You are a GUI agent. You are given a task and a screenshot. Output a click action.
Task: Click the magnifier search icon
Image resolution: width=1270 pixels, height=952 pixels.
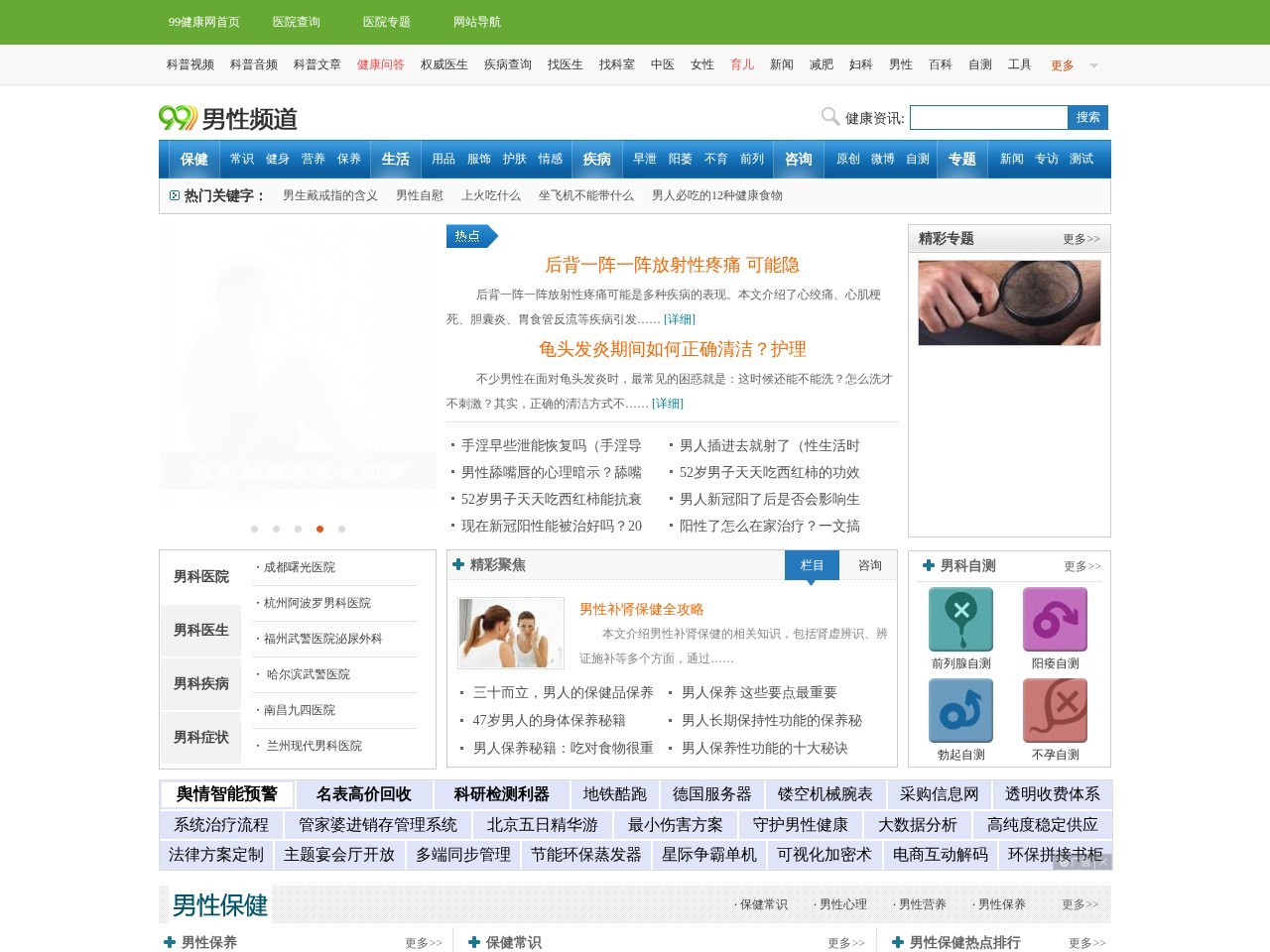(829, 116)
